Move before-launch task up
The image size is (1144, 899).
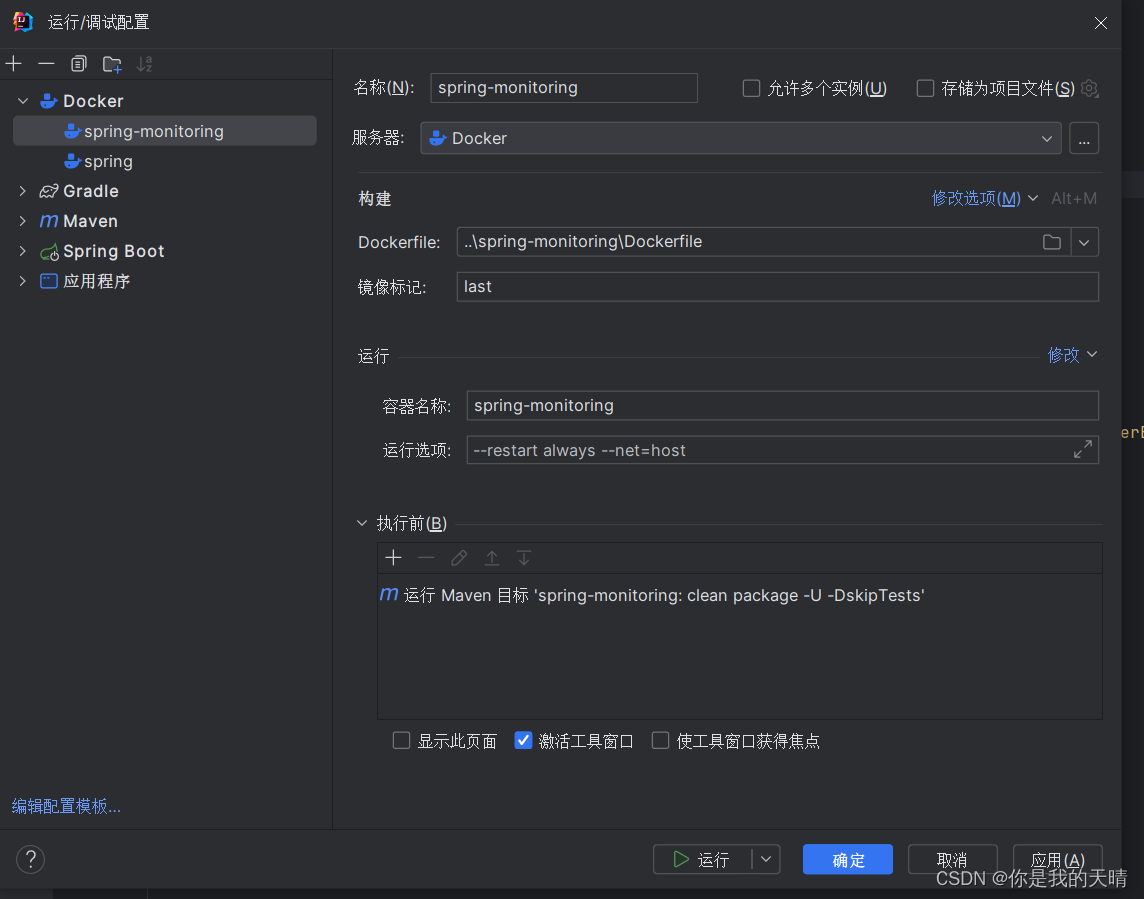click(x=492, y=558)
